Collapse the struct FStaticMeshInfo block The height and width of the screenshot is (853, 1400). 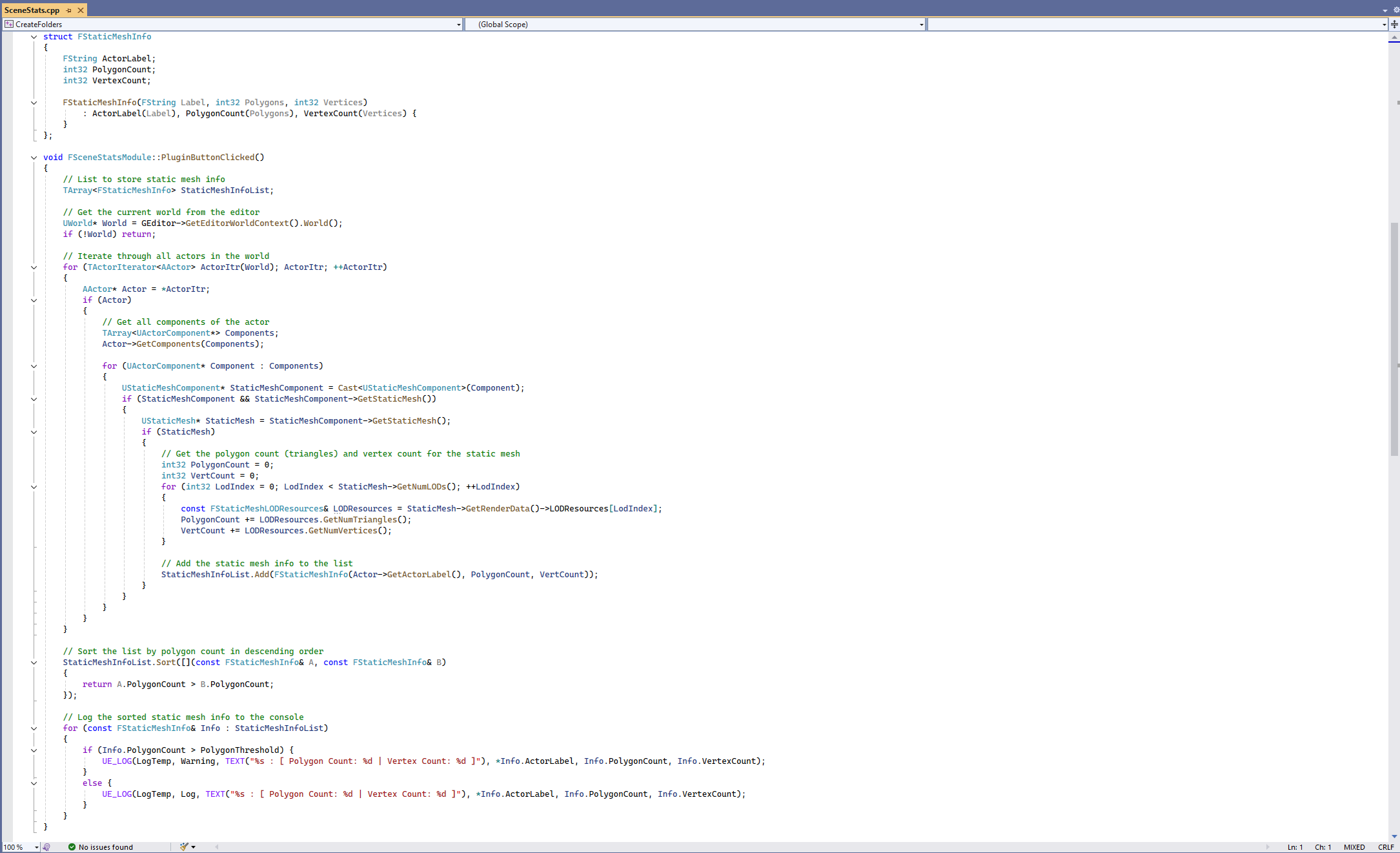click(34, 37)
